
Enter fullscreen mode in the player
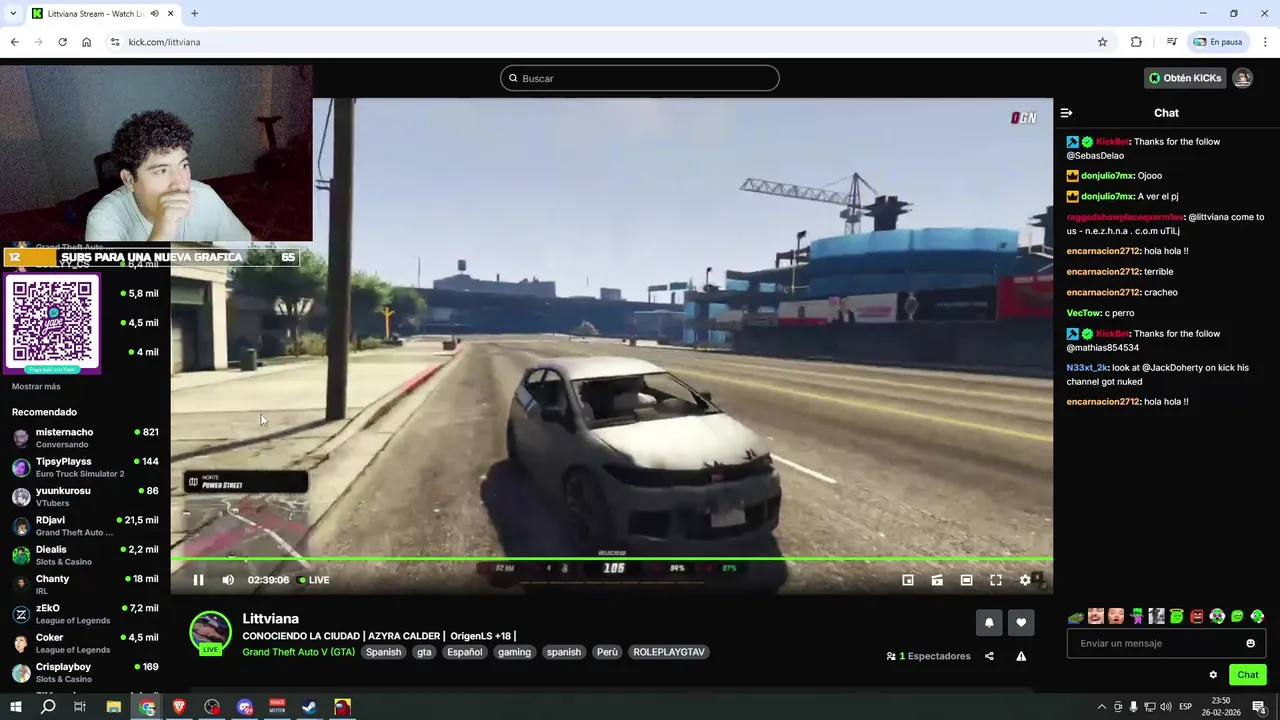coord(996,580)
